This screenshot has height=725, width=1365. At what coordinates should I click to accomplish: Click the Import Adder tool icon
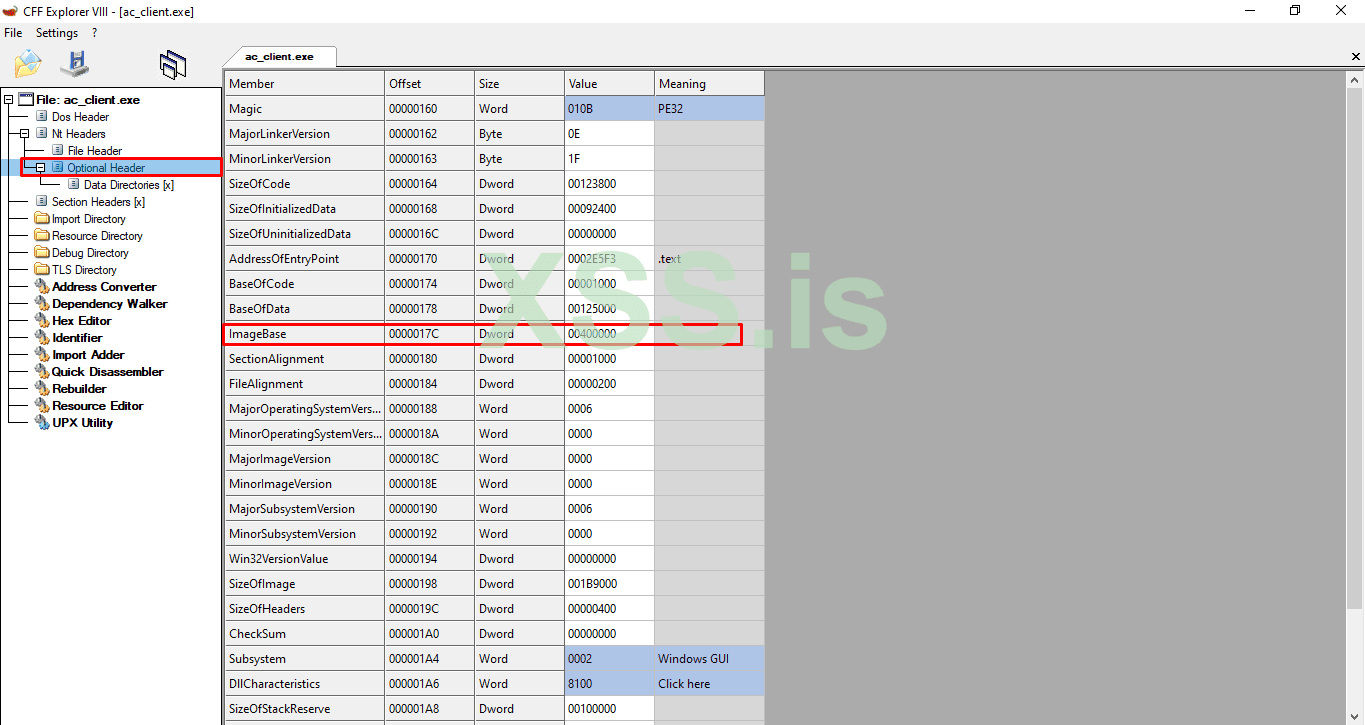point(42,355)
